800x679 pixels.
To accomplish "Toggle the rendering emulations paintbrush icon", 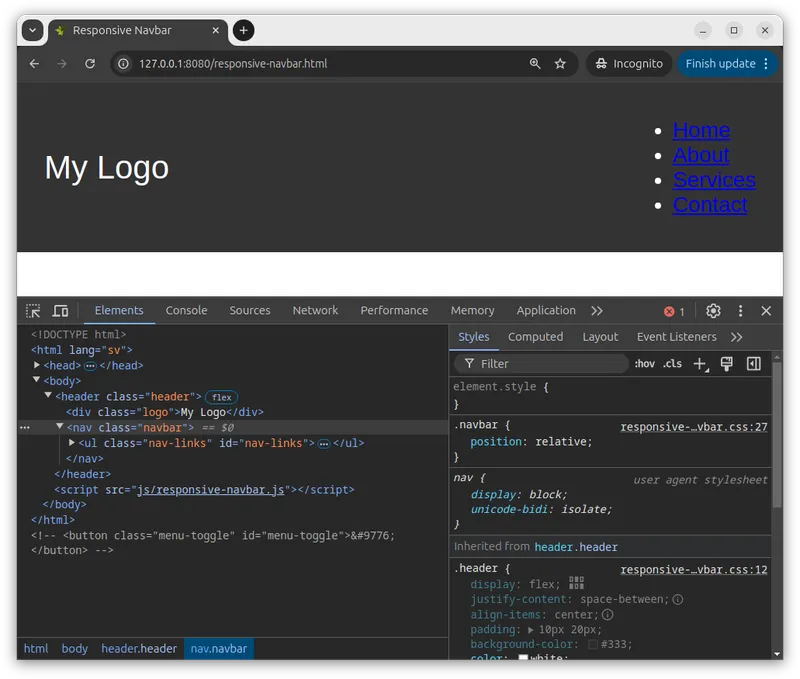I will [x=727, y=364].
